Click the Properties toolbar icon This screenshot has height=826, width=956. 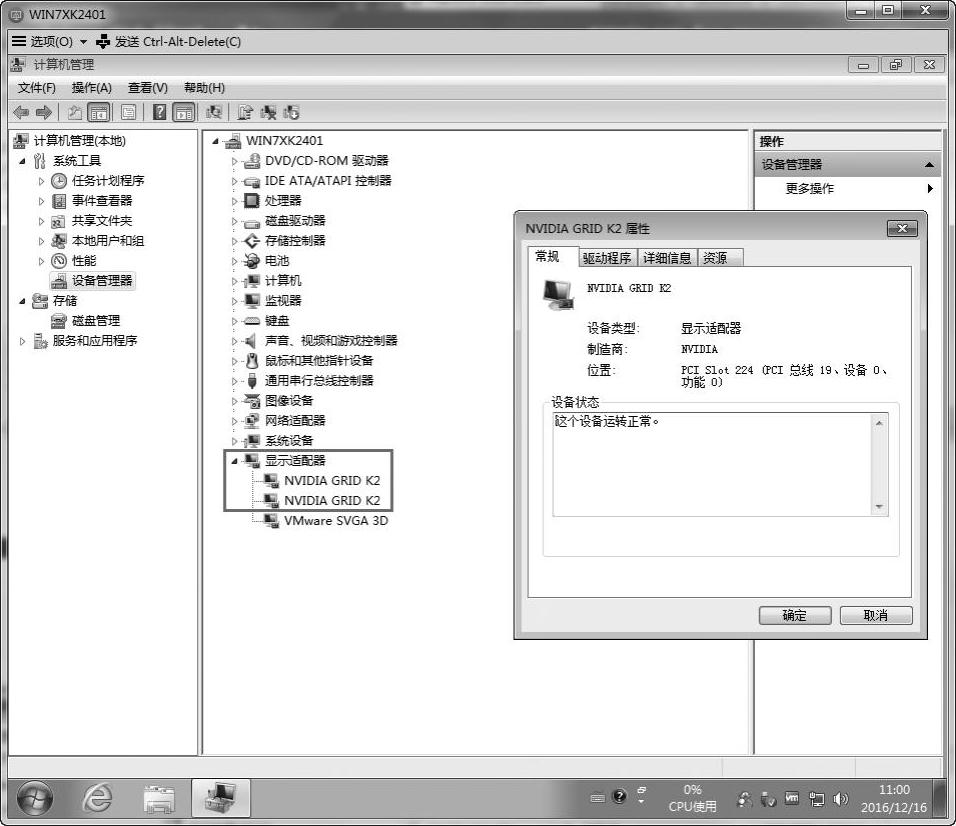129,112
